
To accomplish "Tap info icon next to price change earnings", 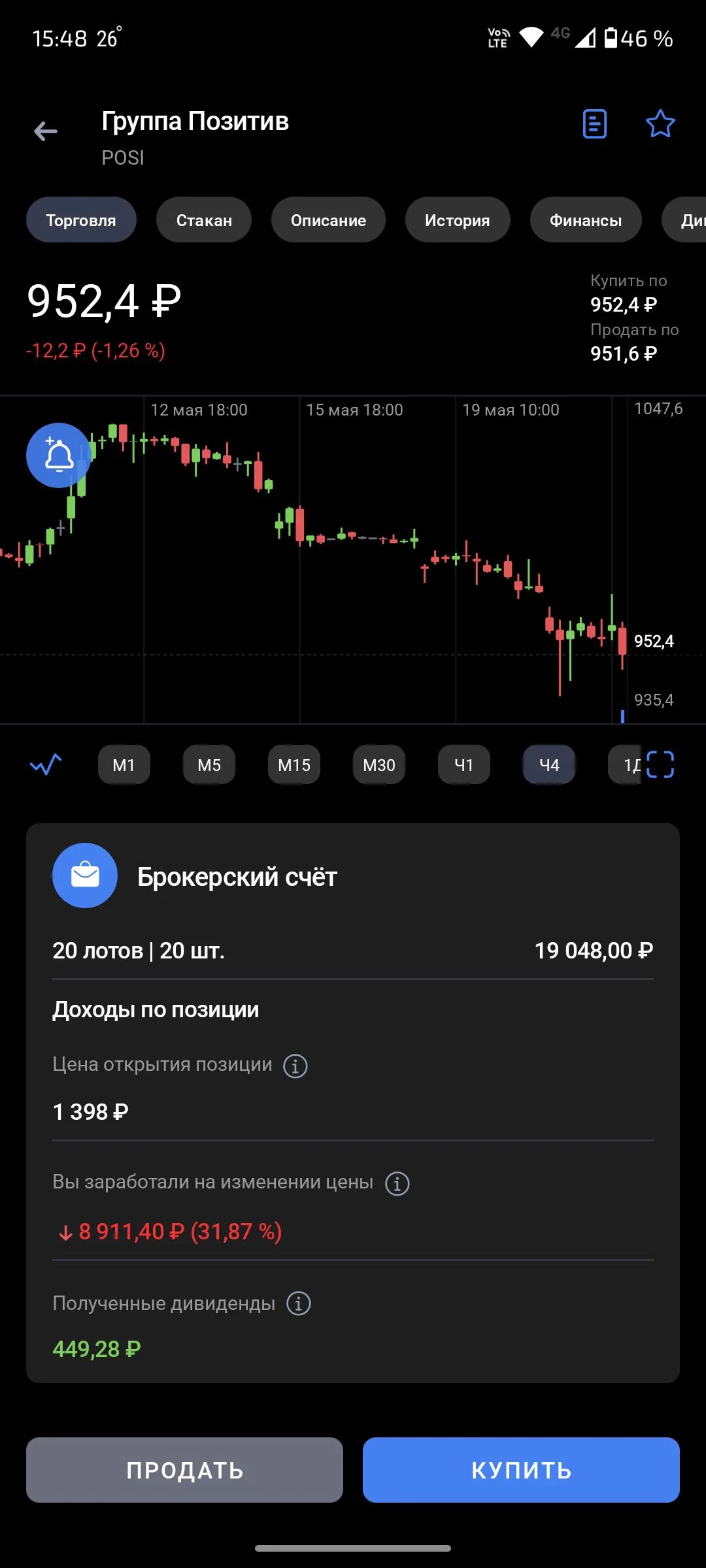I will (x=397, y=1183).
